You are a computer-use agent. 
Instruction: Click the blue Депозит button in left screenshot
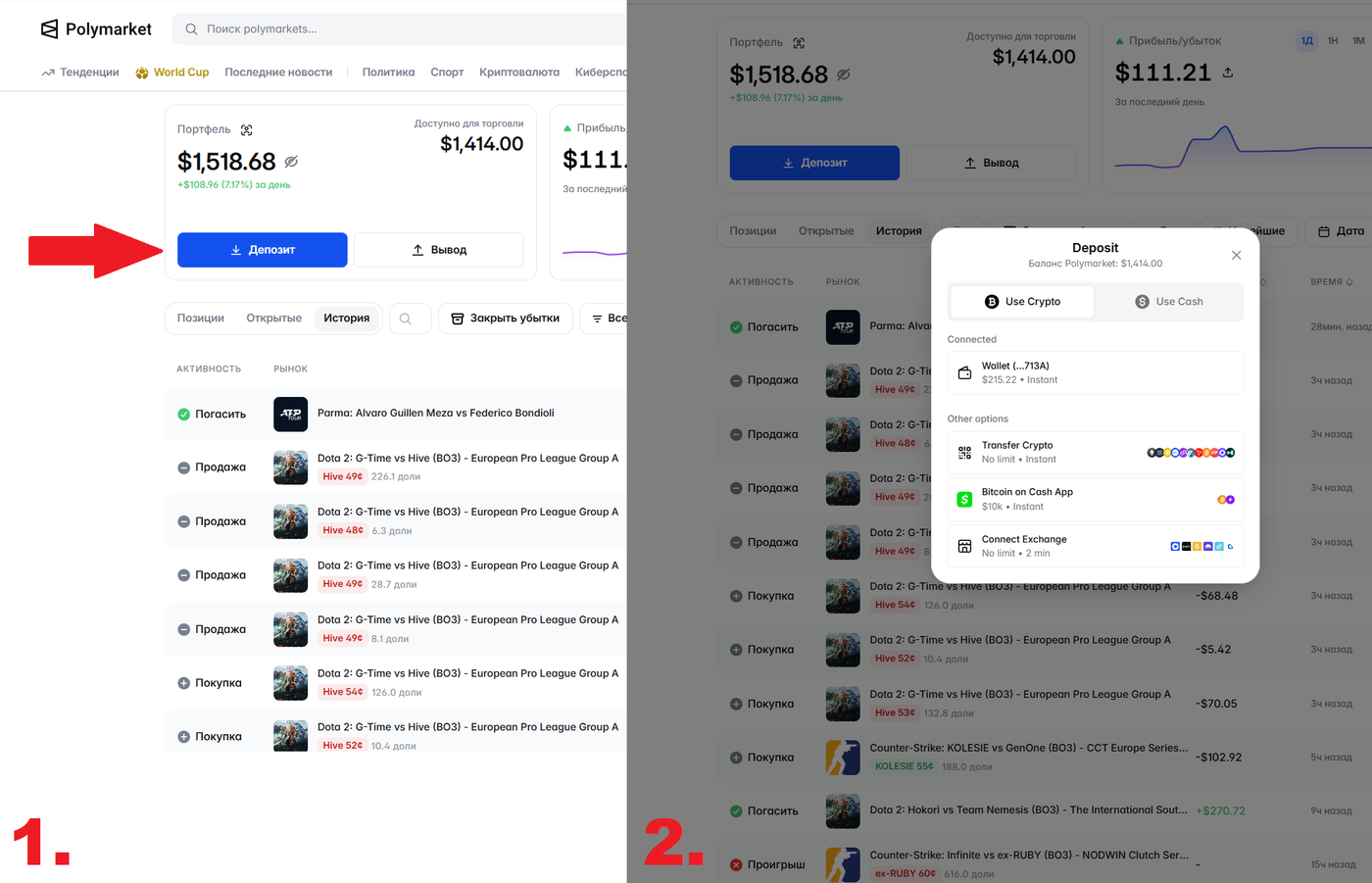(262, 250)
